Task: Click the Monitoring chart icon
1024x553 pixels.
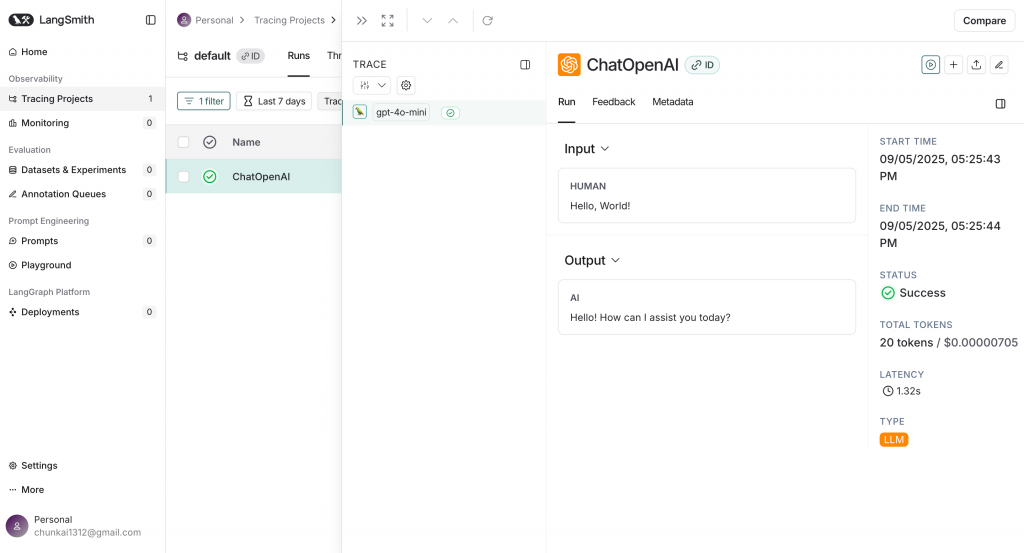Action: (12, 123)
